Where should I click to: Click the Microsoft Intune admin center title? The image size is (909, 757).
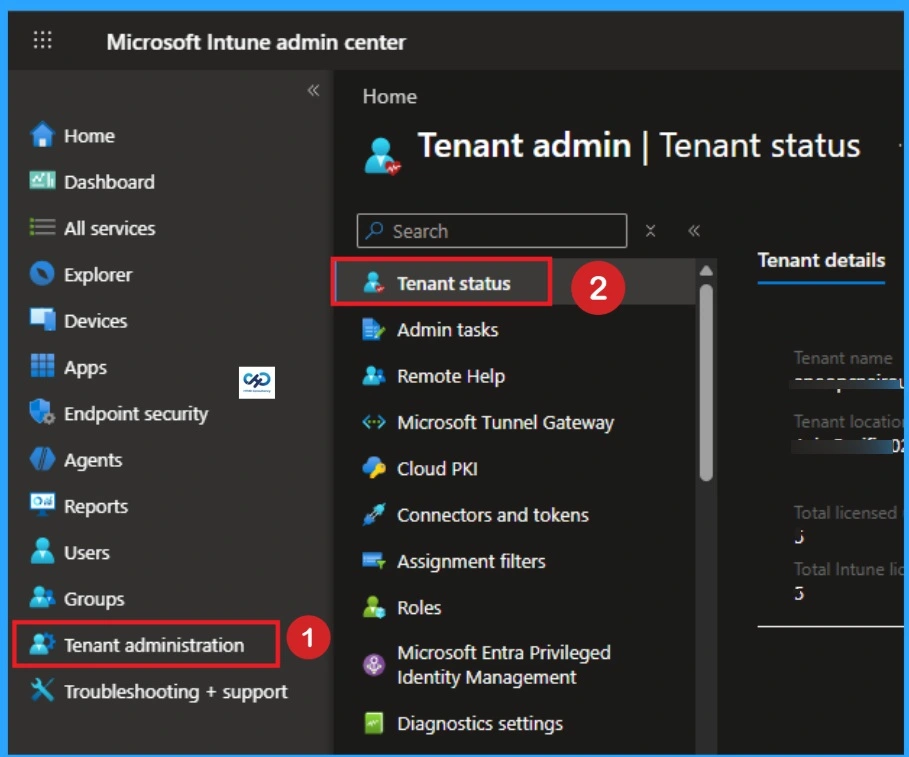point(256,42)
